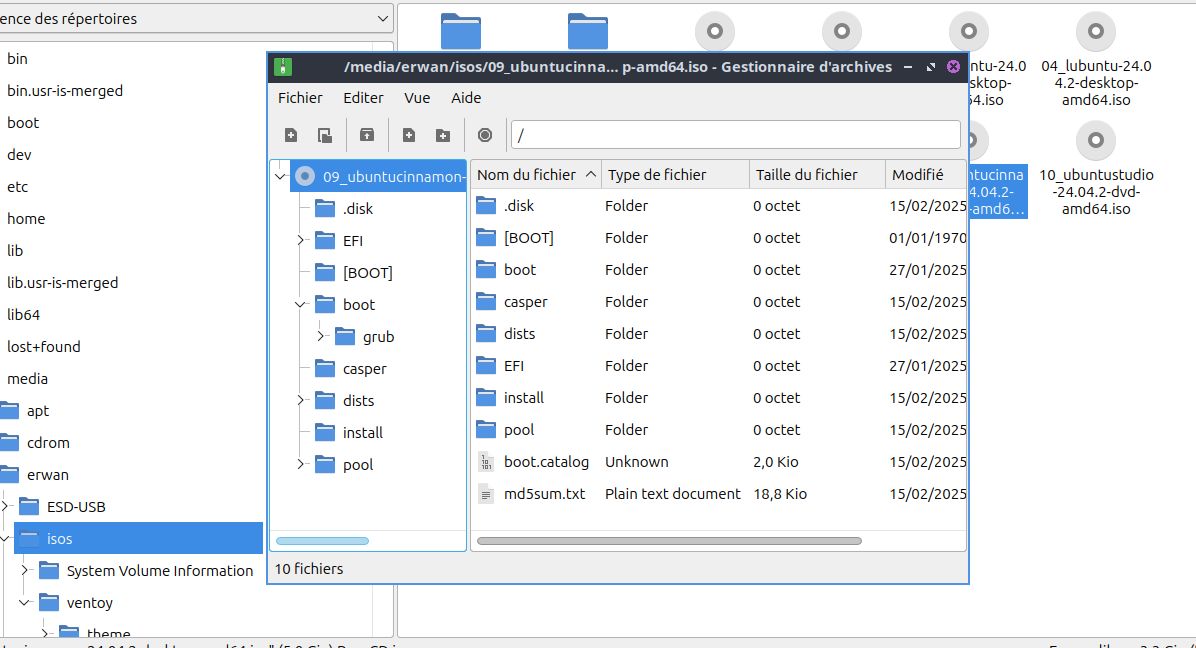Select the .disk folder icon in the file list

[486, 206]
